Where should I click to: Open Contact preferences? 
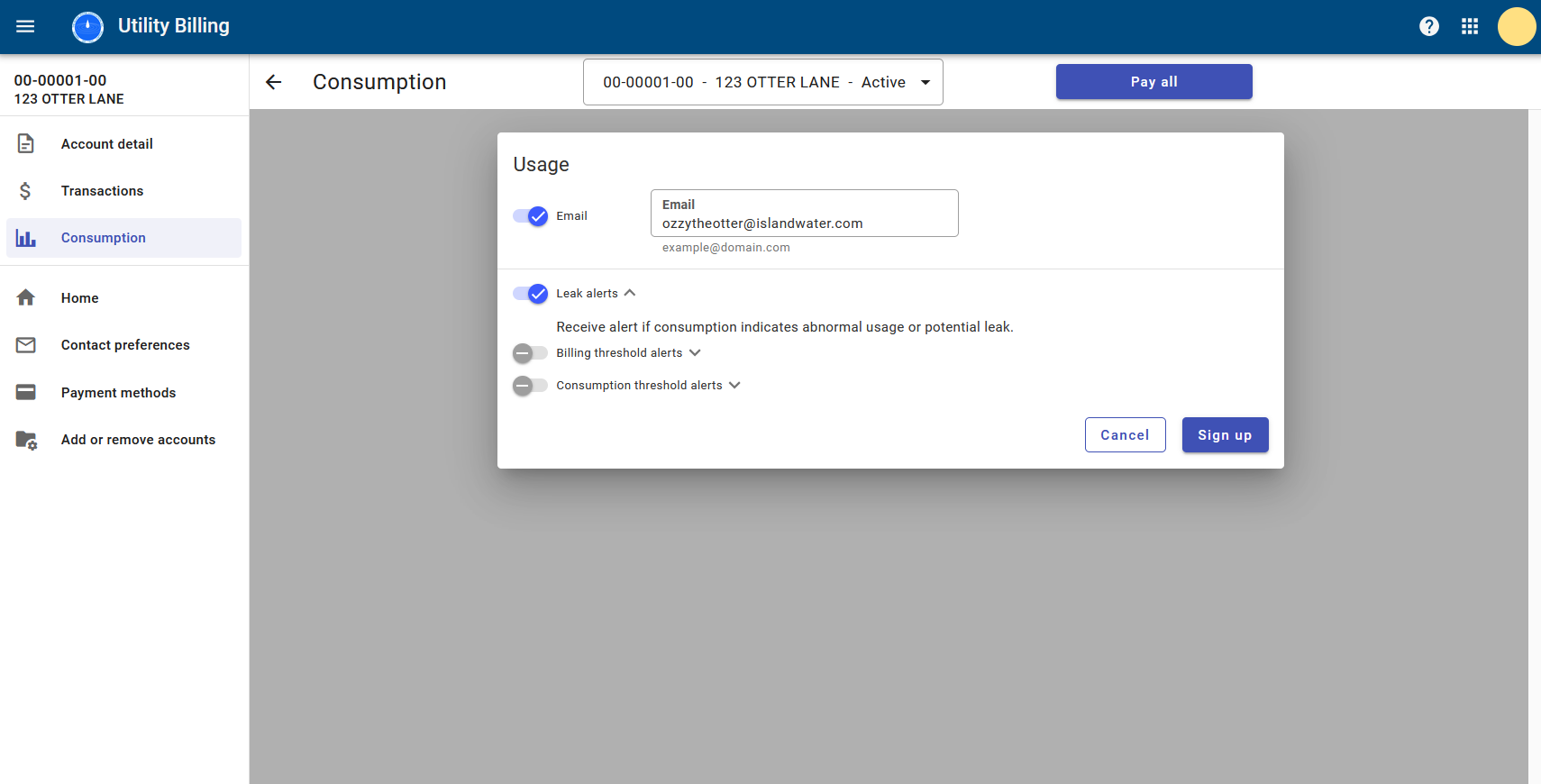point(123,345)
